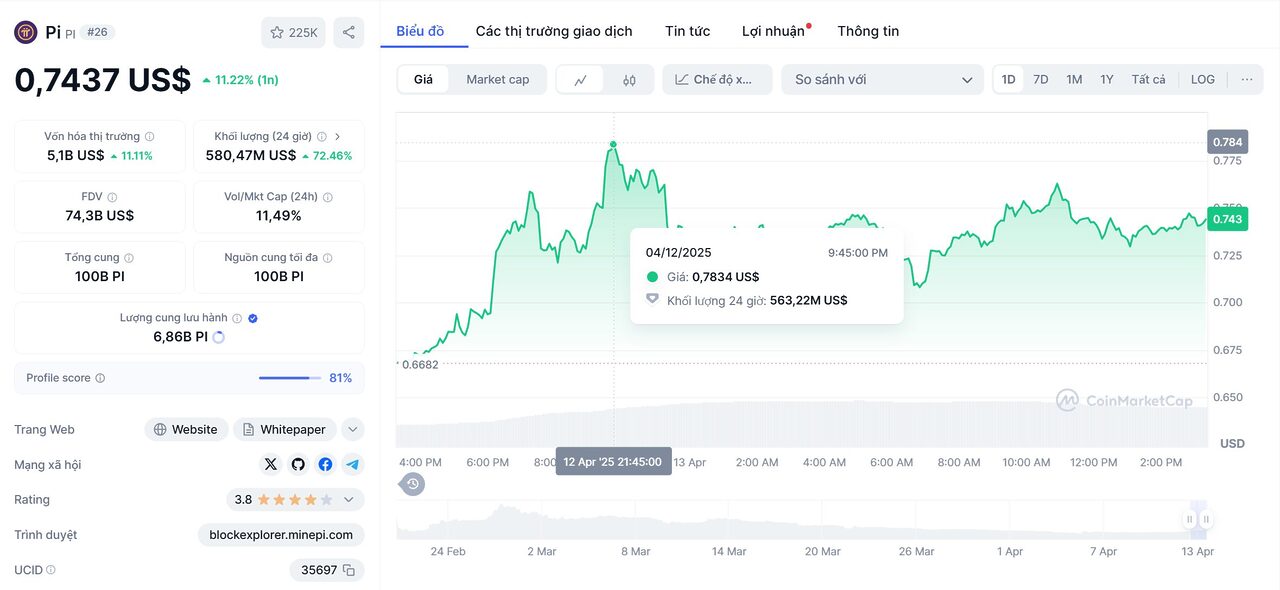Viewport: 1280px width, 590px height.
Task: Select the 7D time range
Action: 1041,79
